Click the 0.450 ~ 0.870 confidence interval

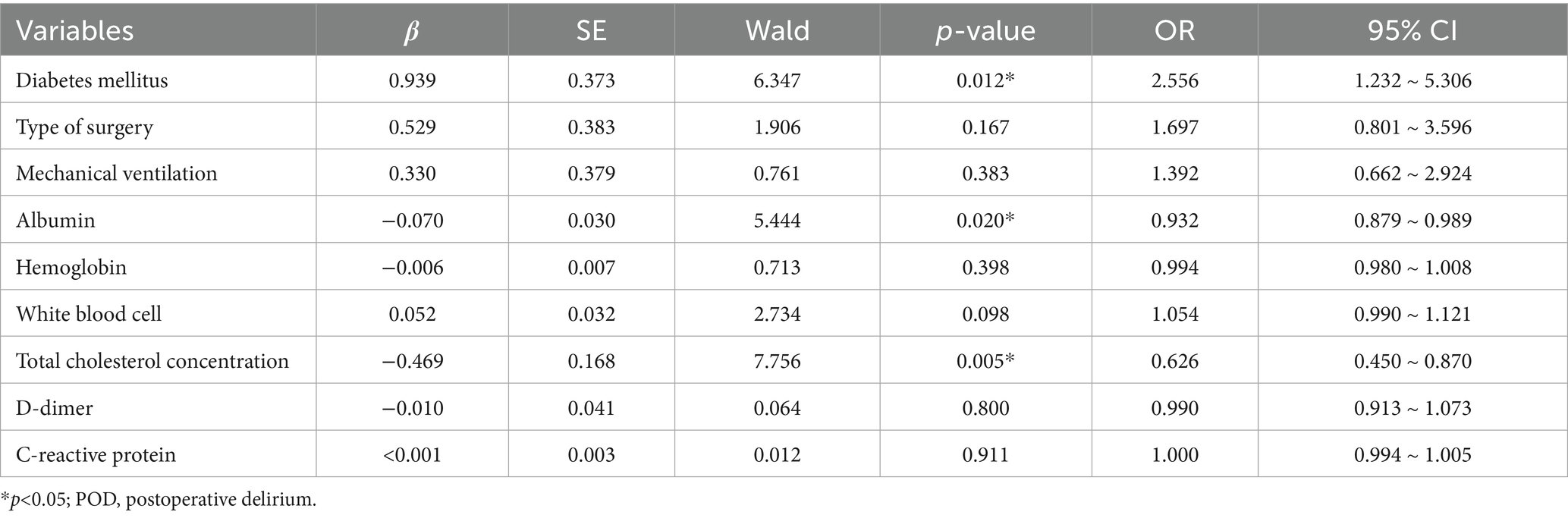coord(1412,361)
